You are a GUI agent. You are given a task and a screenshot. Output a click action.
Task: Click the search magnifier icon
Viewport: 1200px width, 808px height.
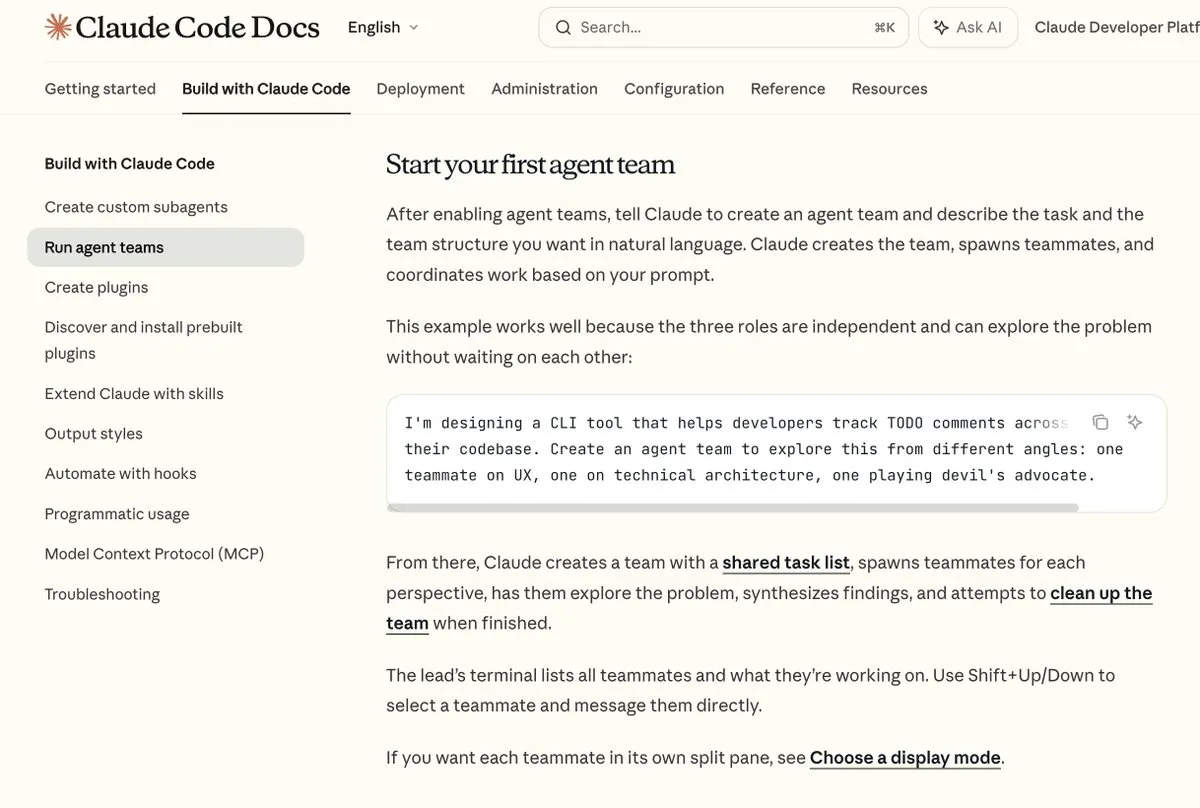563,28
